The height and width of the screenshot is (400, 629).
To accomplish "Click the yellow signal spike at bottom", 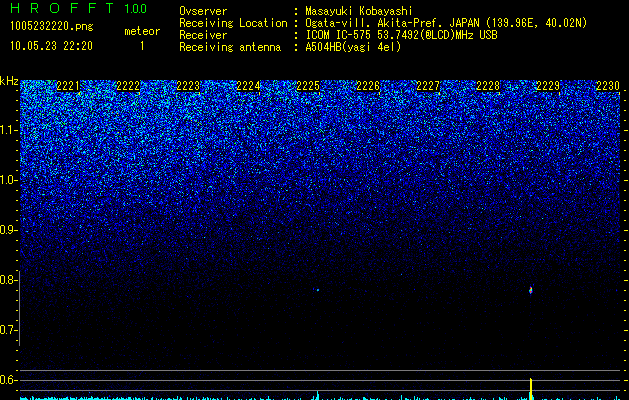I will [531, 388].
